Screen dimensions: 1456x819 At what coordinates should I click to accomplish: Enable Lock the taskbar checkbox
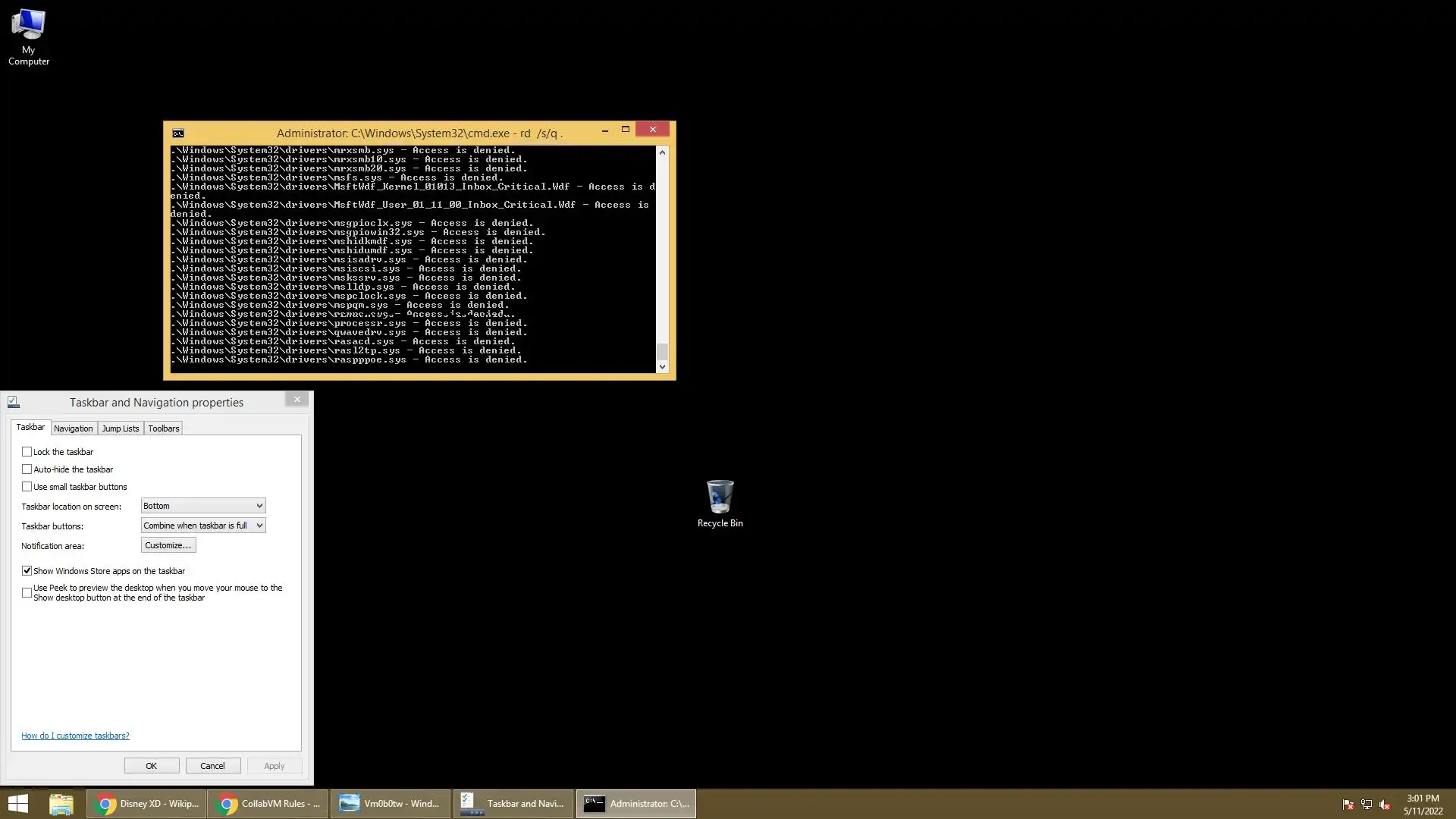pyautogui.click(x=27, y=452)
